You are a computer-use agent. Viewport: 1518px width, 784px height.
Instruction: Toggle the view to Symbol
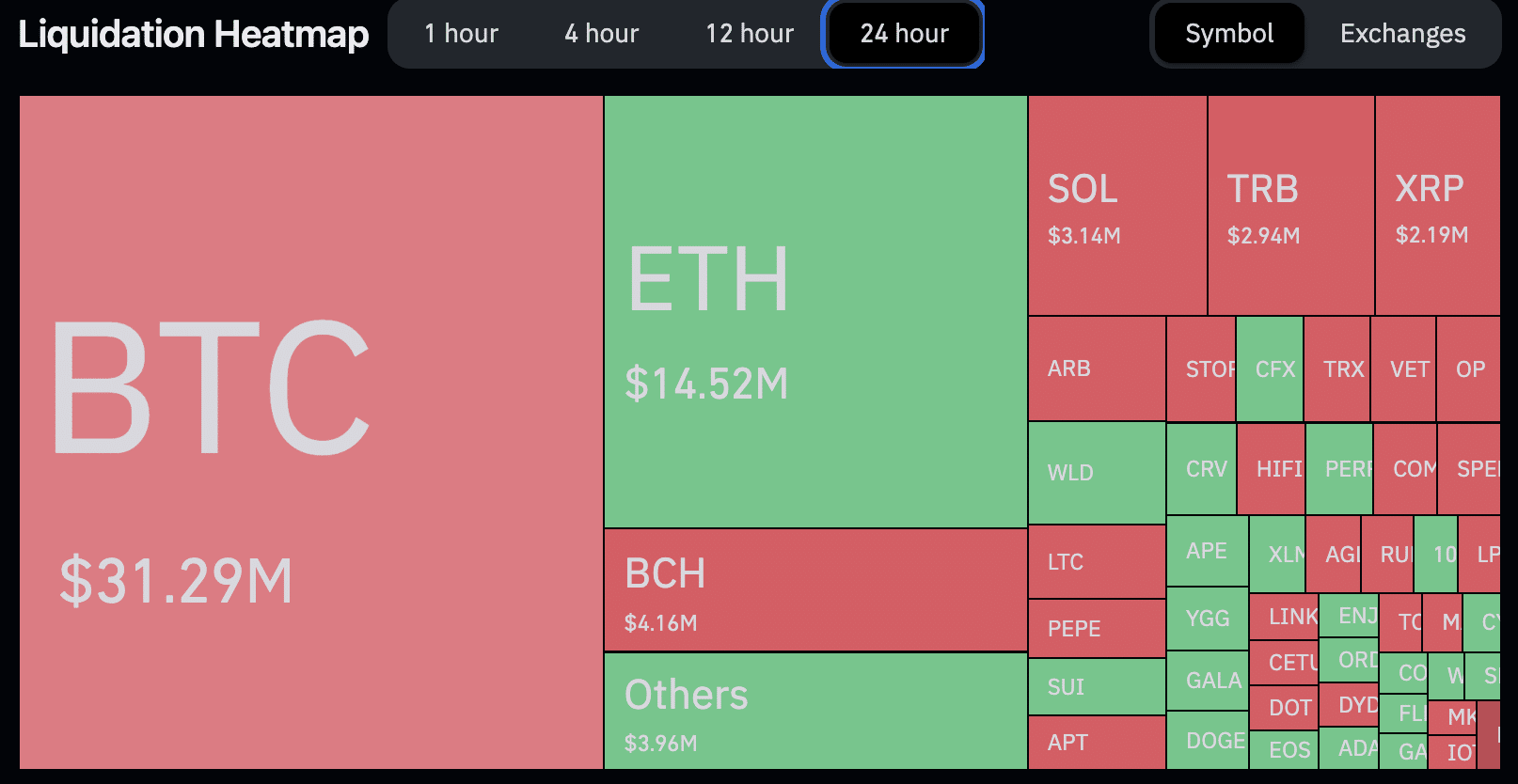click(x=1228, y=34)
